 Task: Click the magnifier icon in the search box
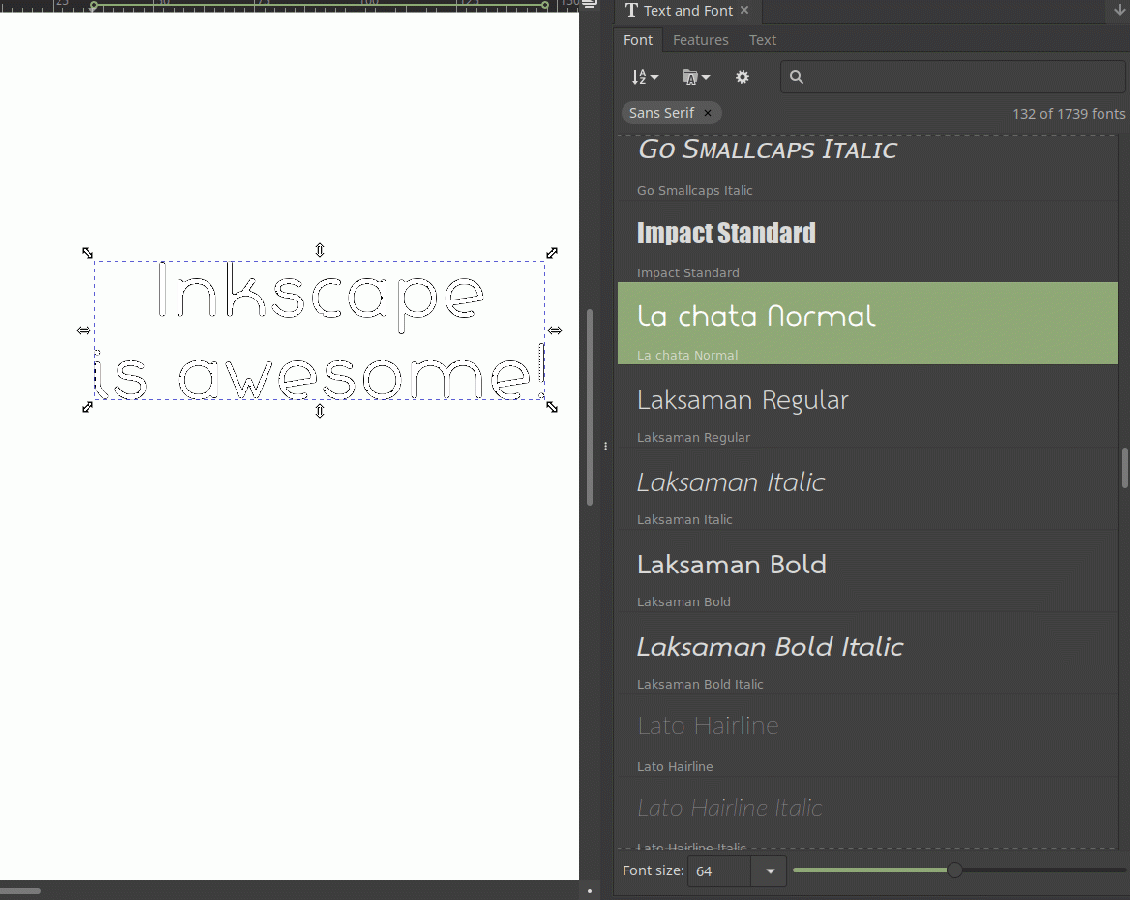point(795,76)
